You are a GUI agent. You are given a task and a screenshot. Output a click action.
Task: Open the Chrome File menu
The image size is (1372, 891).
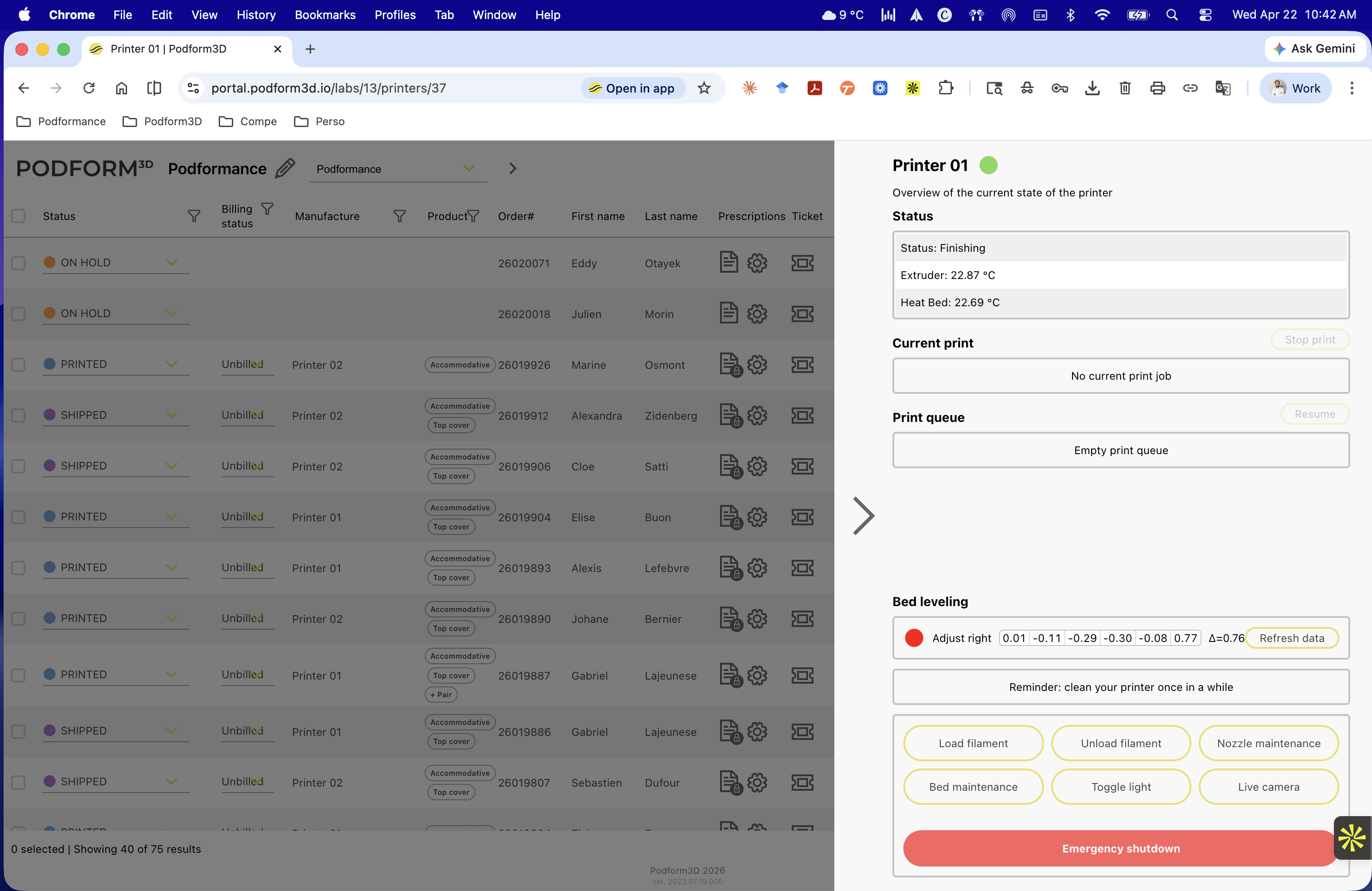[122, 15]
